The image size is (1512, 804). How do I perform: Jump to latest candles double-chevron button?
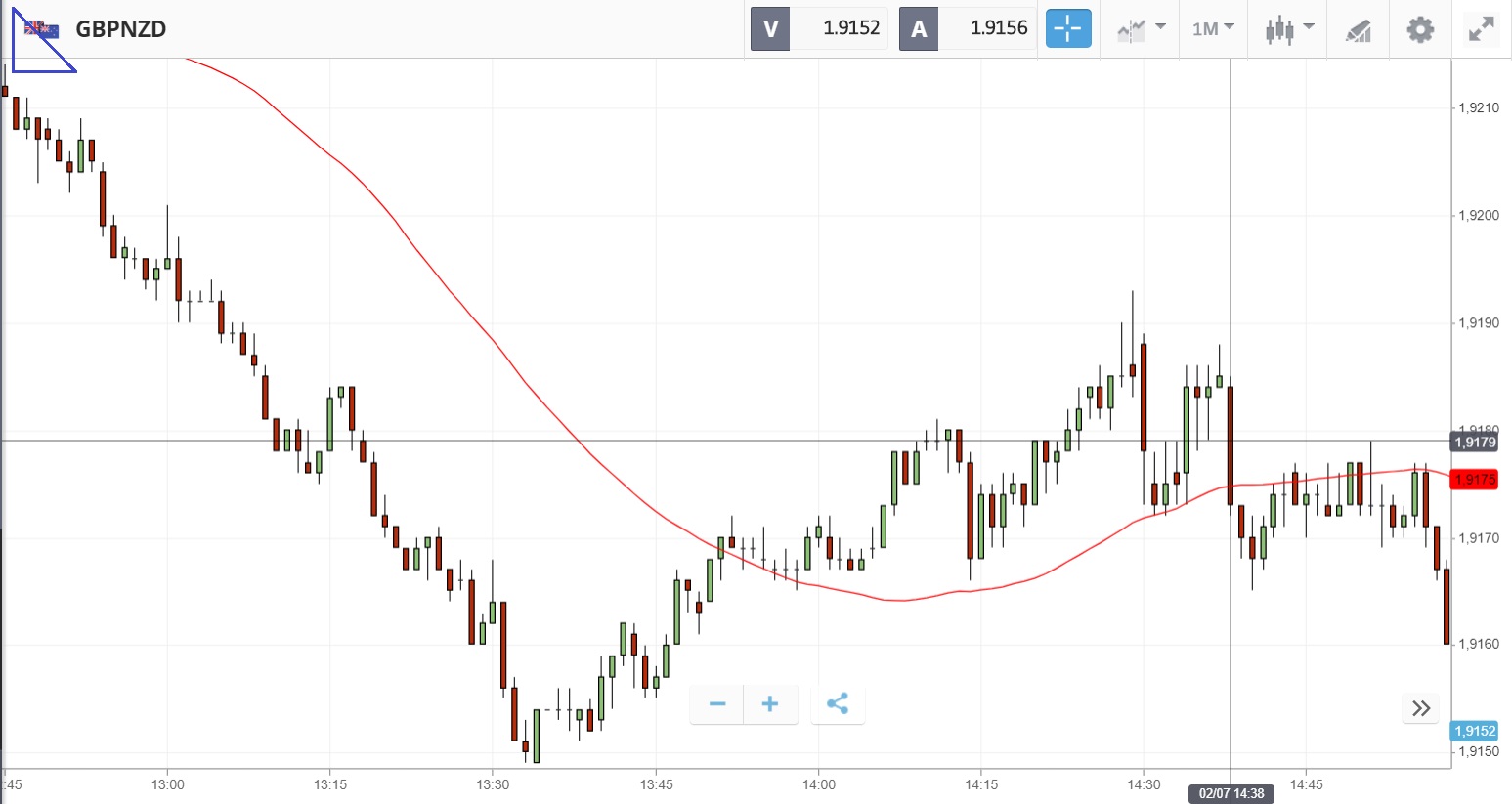[x=1421, y=708]
